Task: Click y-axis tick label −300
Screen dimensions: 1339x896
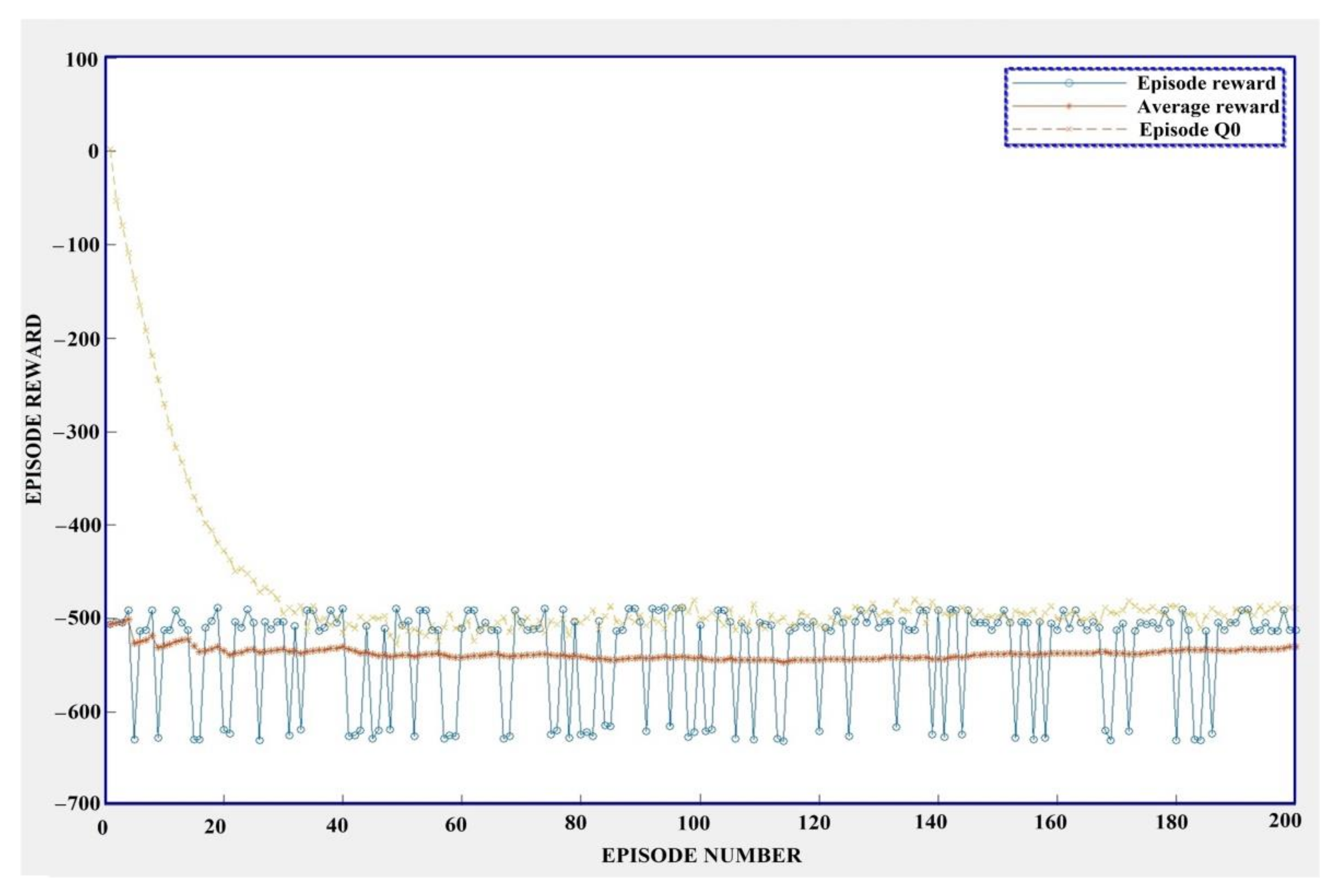Action: click(75, 432)
